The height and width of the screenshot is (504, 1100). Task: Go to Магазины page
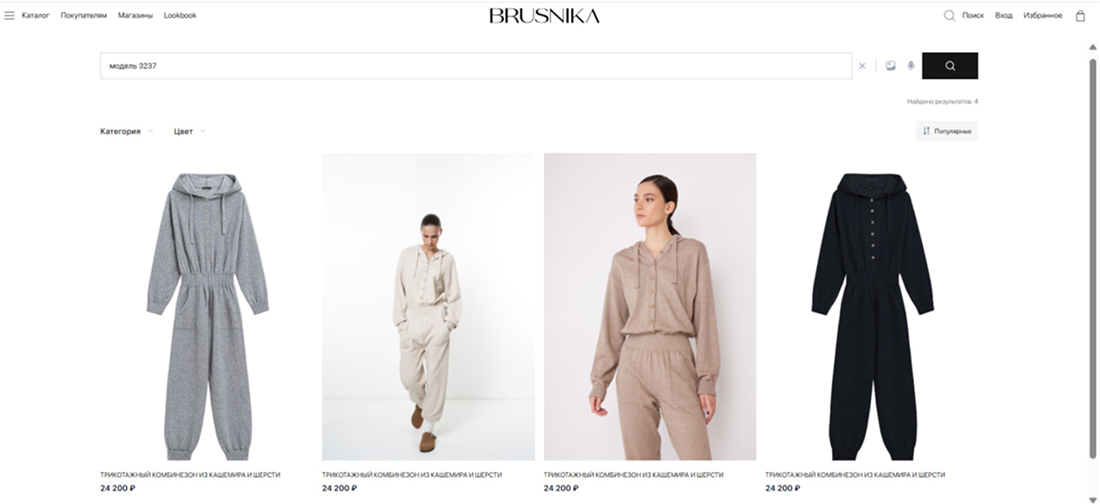tap(135, 15)
